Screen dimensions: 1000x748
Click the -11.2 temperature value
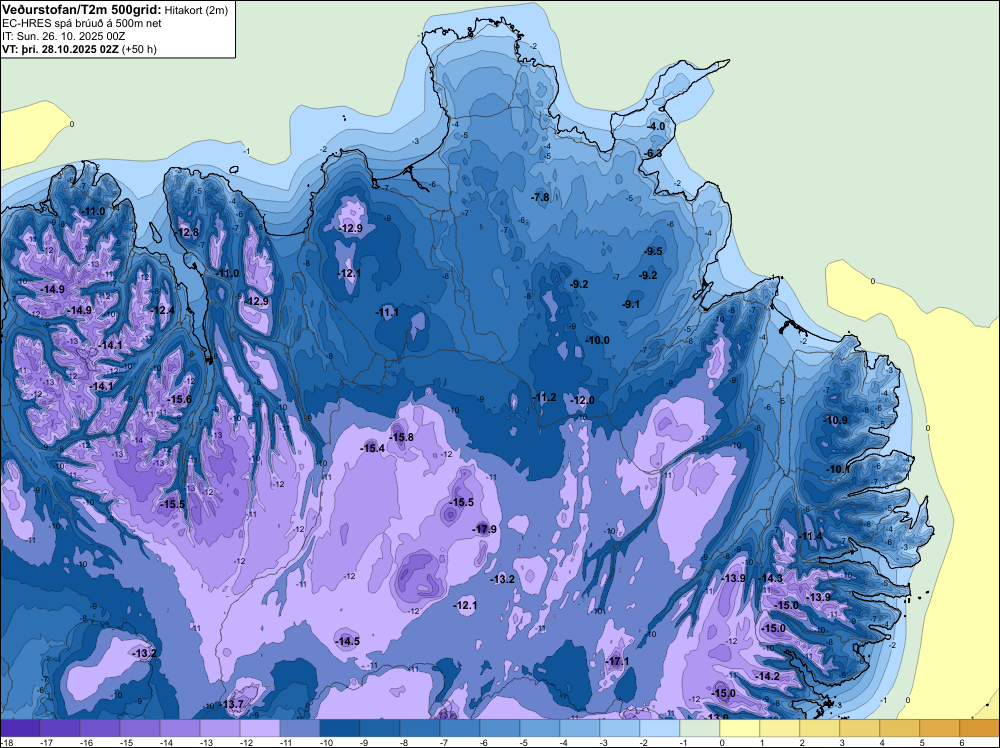(545, 397)
